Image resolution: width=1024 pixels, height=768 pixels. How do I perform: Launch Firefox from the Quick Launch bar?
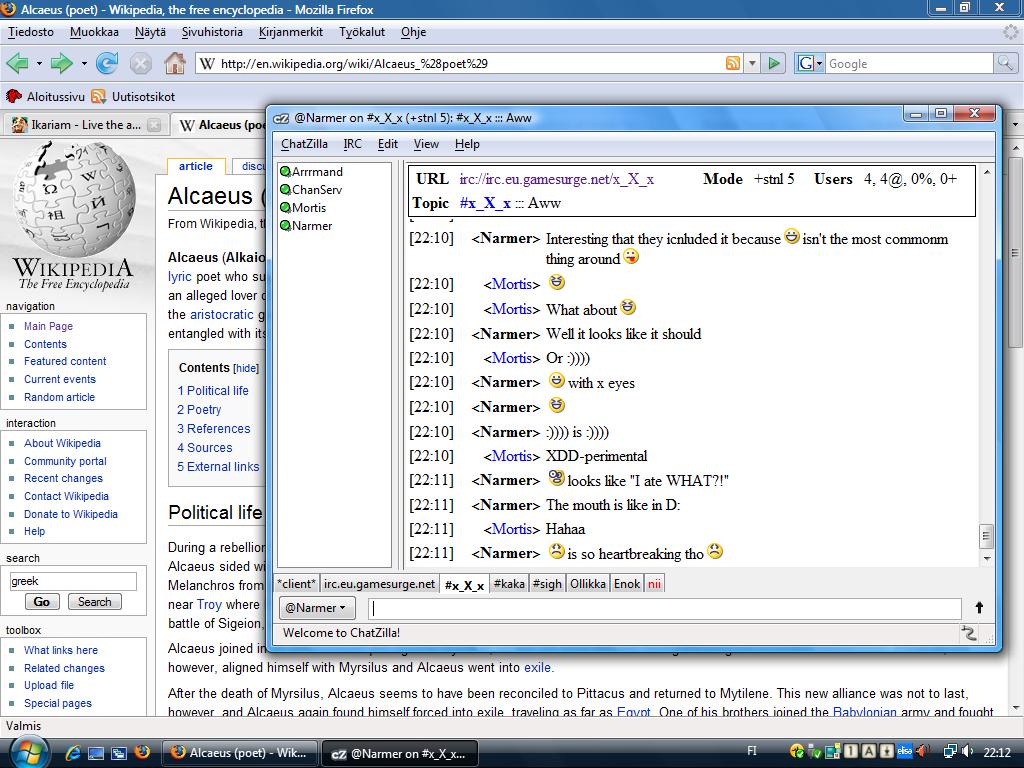click(x=142, y=752)
